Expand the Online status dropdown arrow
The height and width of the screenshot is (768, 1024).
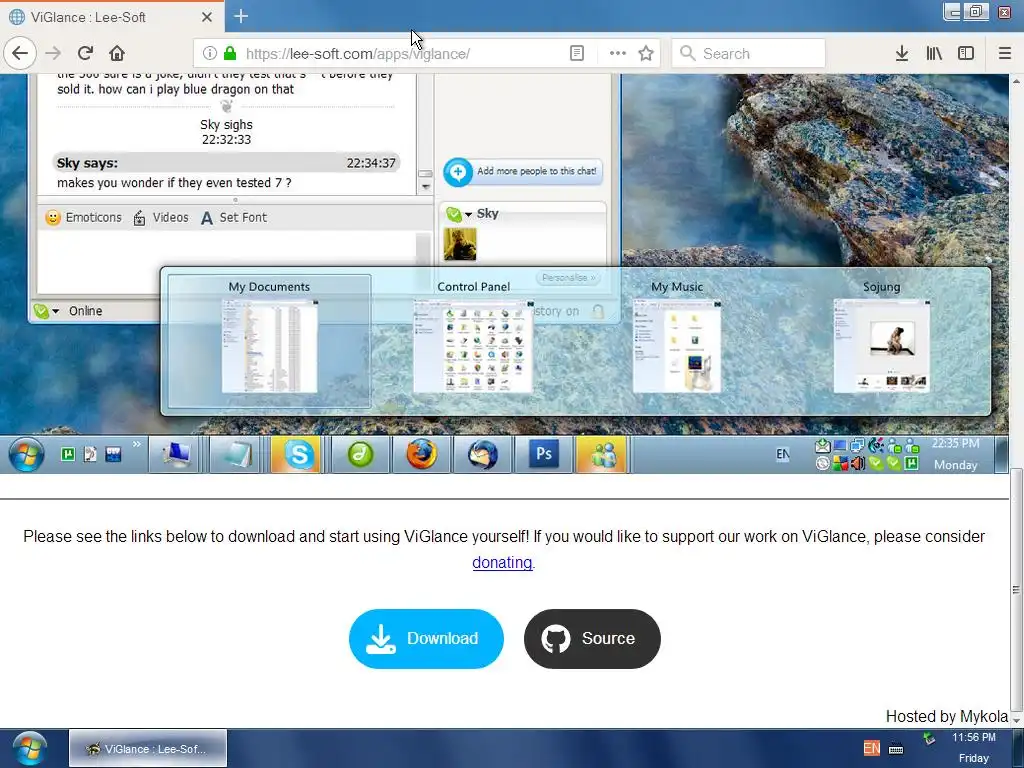pyautogui.click(x=56, y=311)
